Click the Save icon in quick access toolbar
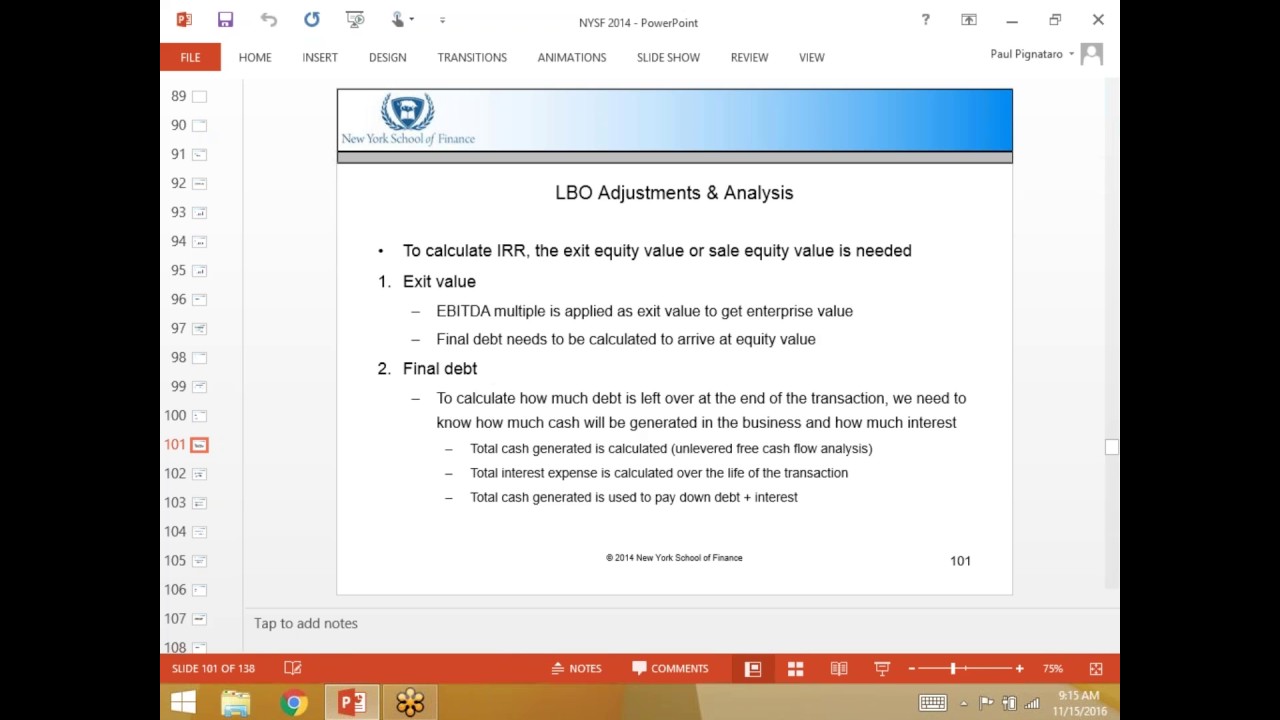The image size is (1280, 720). pyautogui.click(x=225, y=20)
